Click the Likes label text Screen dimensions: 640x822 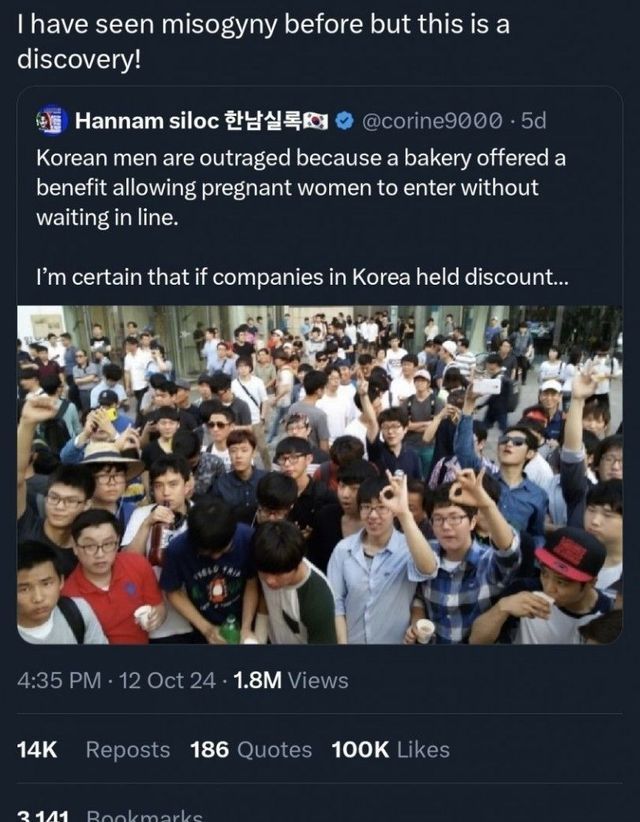(x=423, y=750)
